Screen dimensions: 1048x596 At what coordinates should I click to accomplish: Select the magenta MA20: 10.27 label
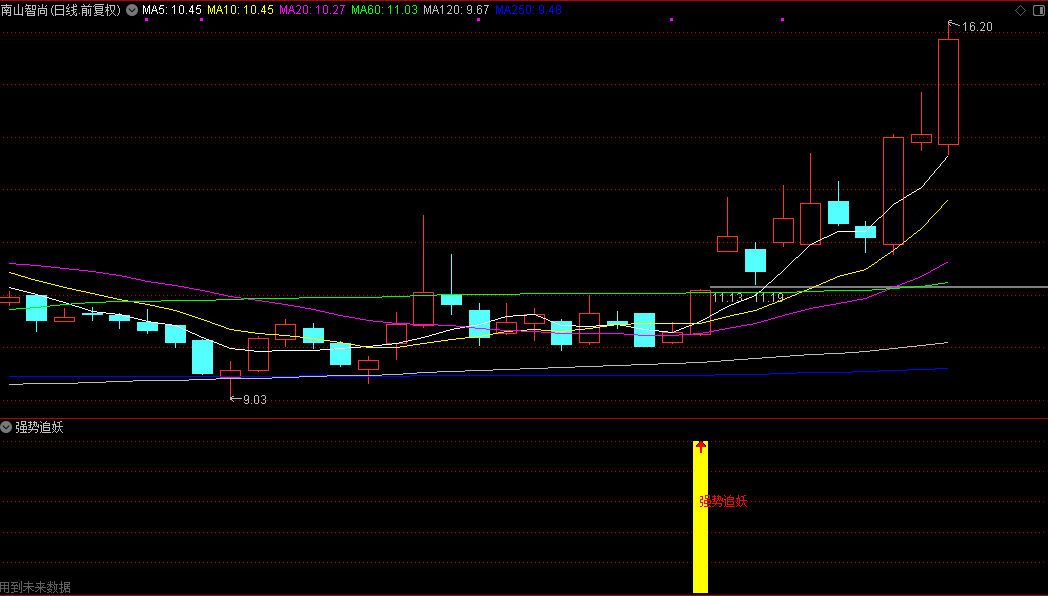pos(312,10)
